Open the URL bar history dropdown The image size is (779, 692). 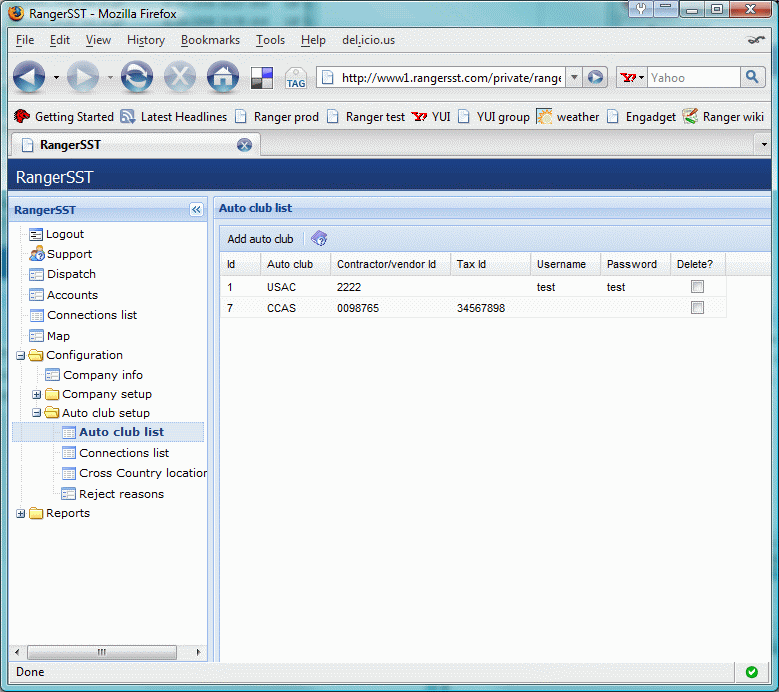pyautogui.click(x=574, y=77)
